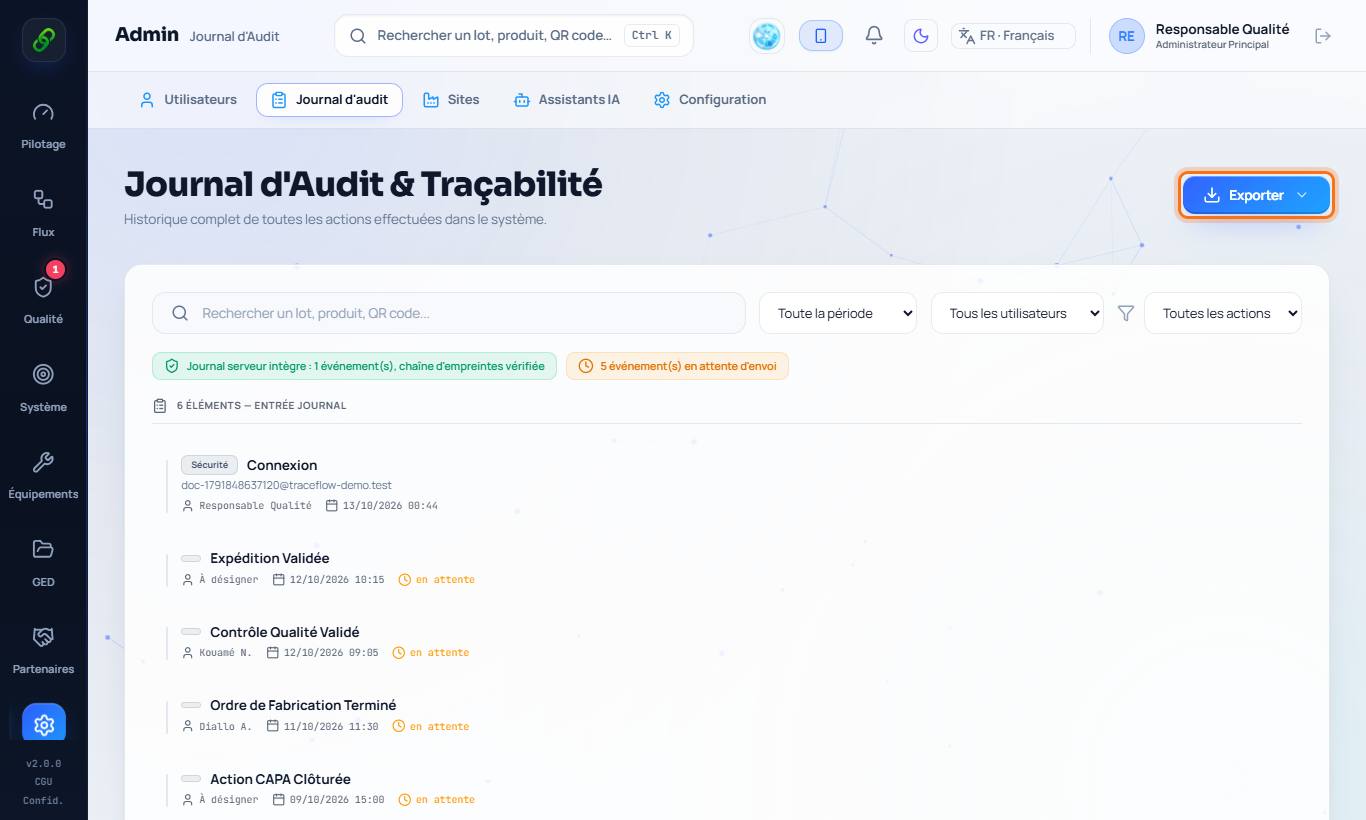
Task: Select the Journal d'audit tab
Action: pyautogui.click(x=330, y=100)
